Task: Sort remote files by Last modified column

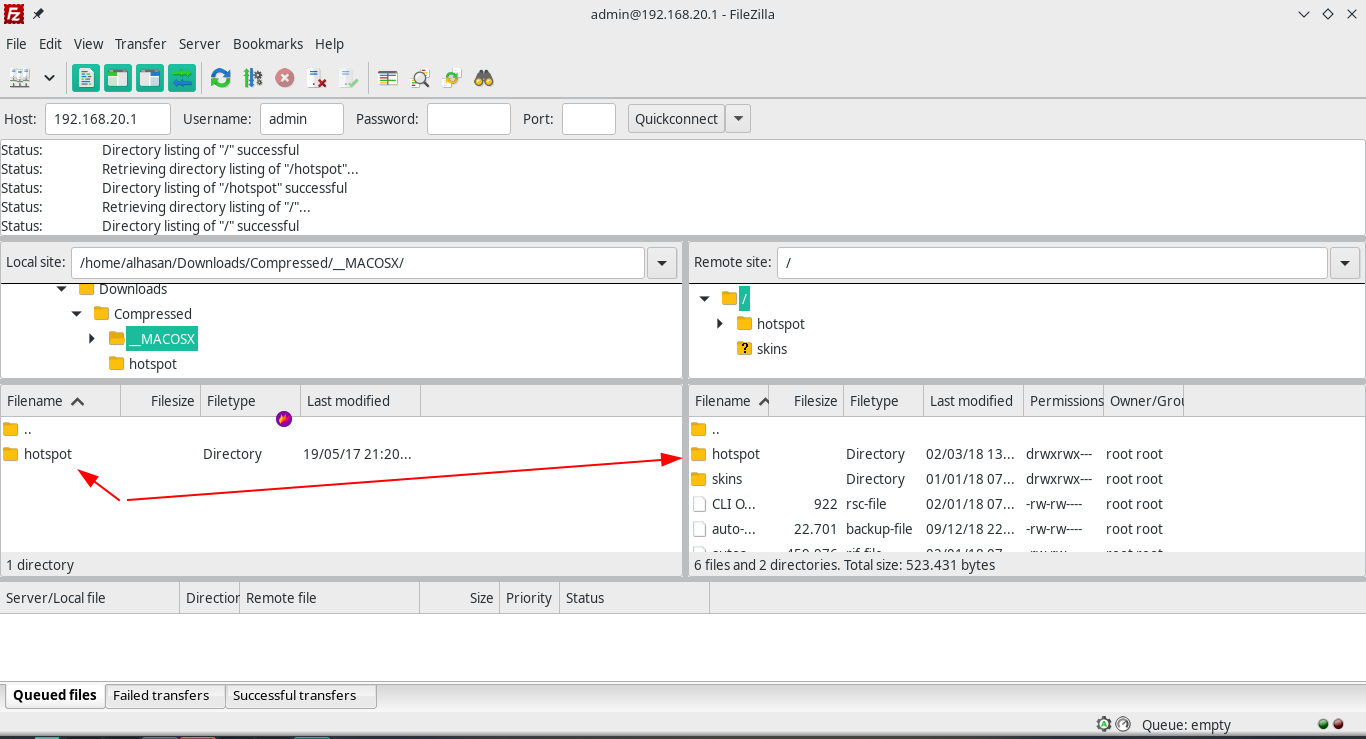Action: pos(971,400)
